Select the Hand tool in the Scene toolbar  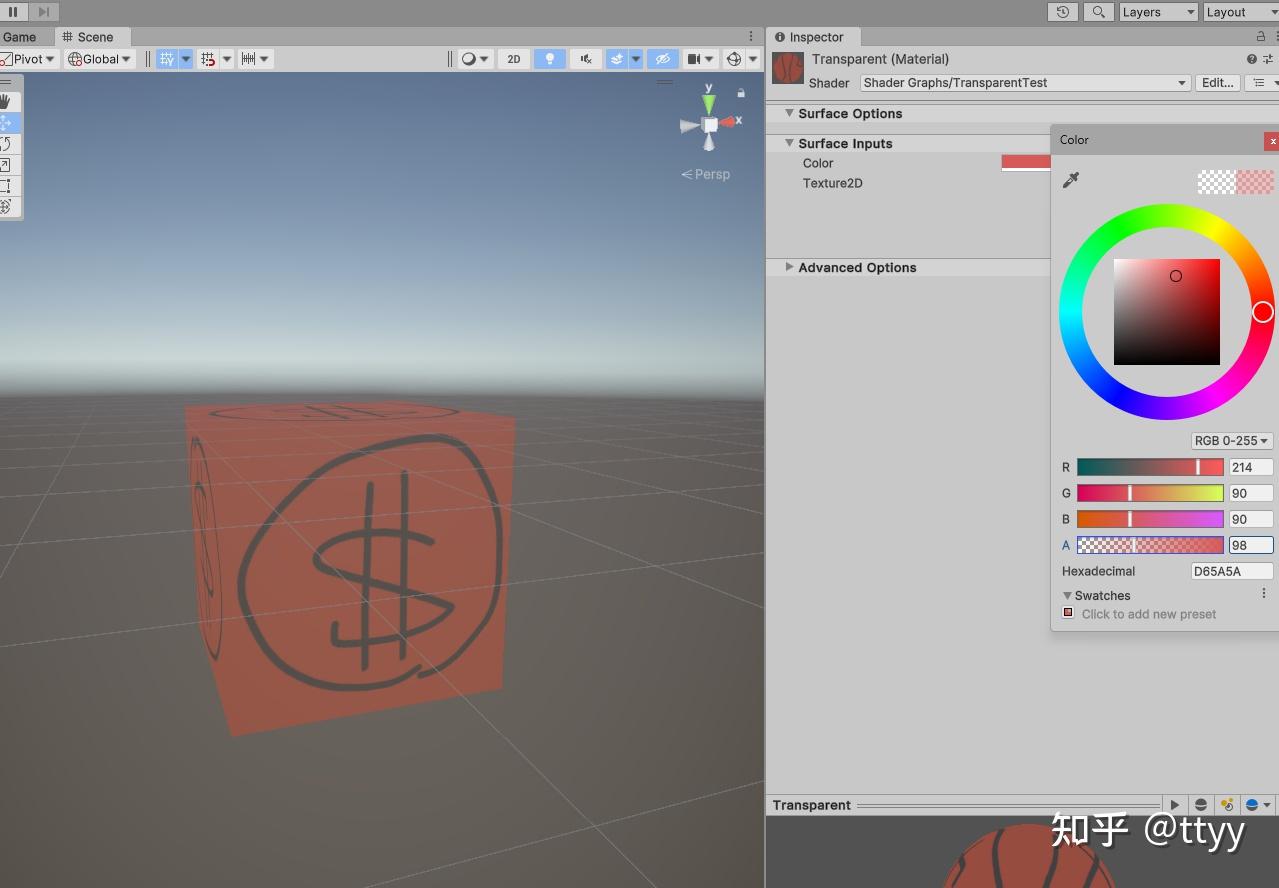(x=8, y=99)
